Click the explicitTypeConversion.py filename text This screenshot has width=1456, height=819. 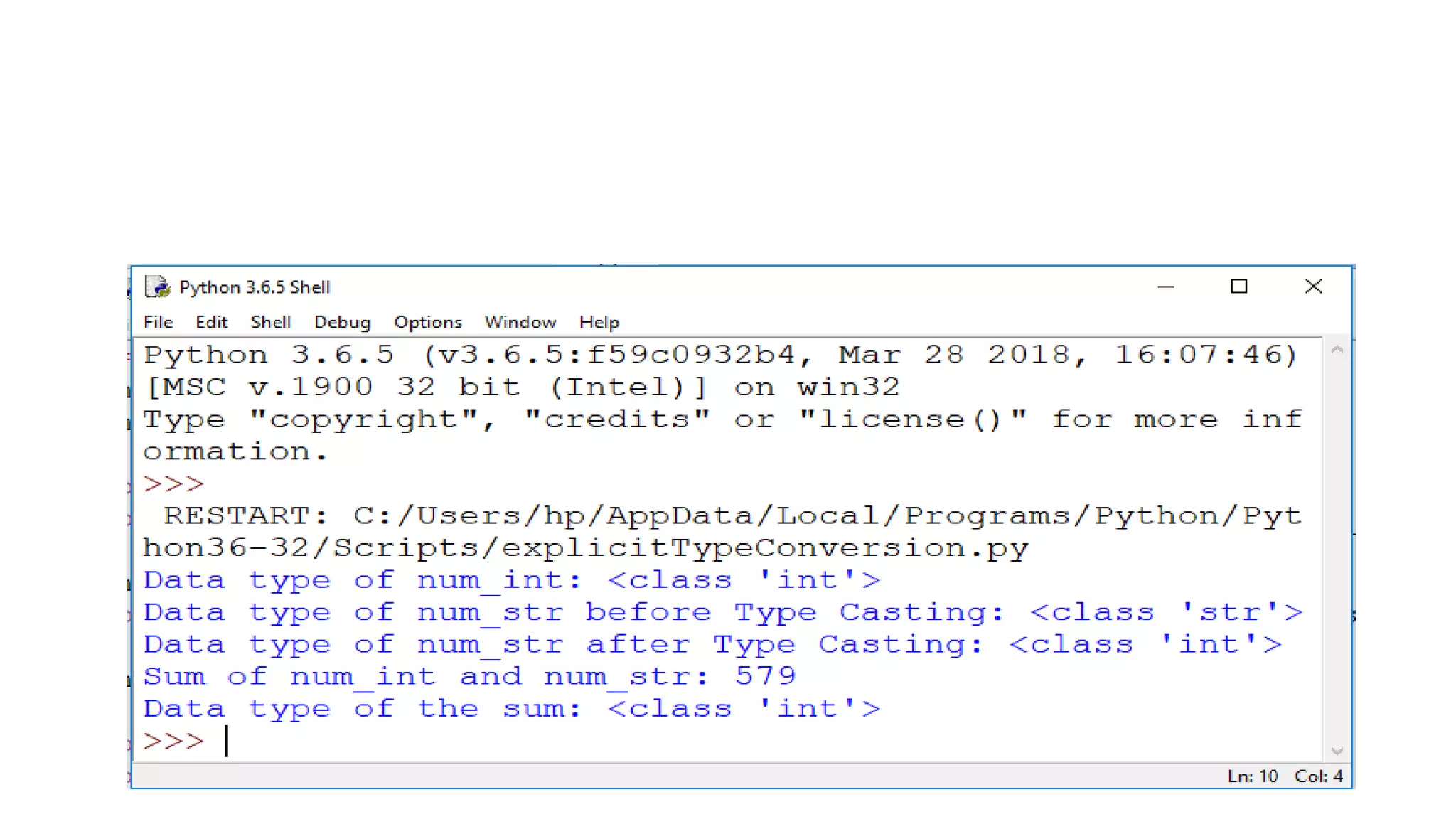click(765, 548)
